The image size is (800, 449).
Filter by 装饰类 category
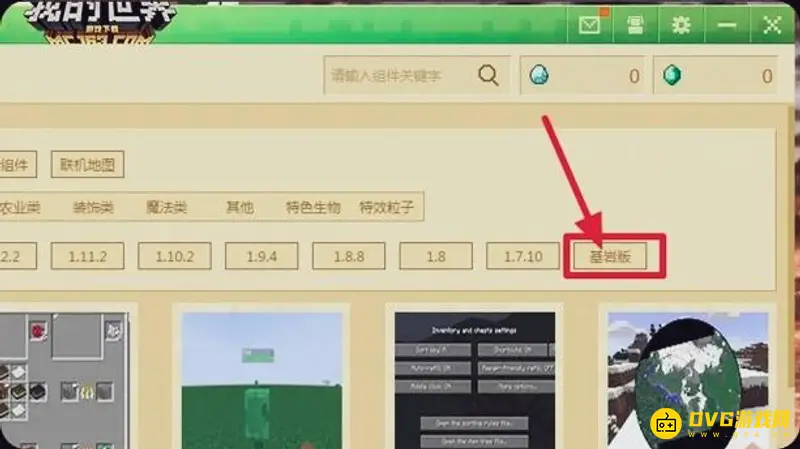coord(93,208)
